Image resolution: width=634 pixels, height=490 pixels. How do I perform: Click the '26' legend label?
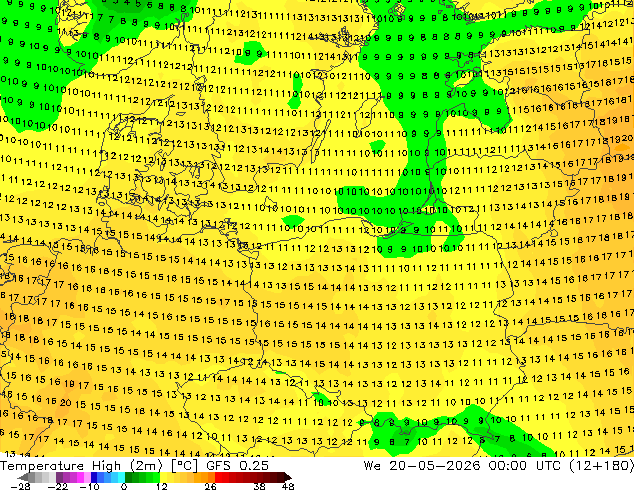210,486
